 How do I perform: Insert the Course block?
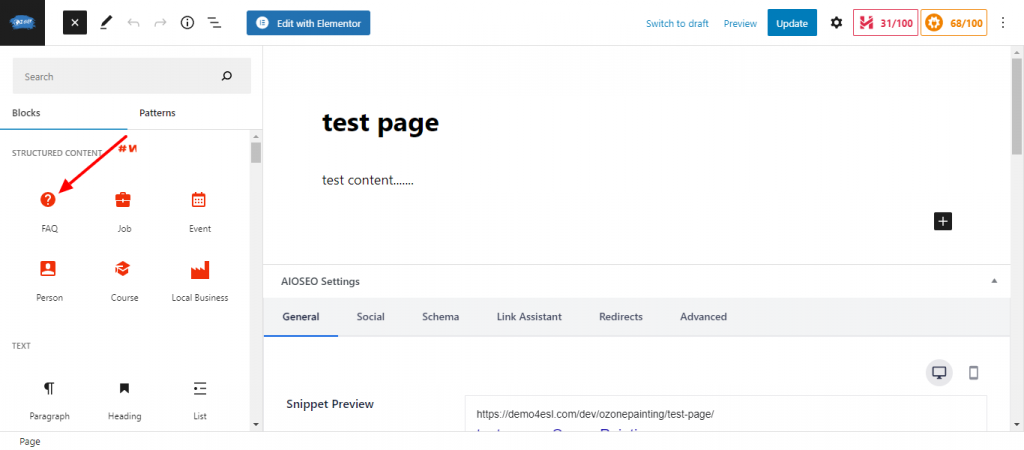click(x=124, y=280)
